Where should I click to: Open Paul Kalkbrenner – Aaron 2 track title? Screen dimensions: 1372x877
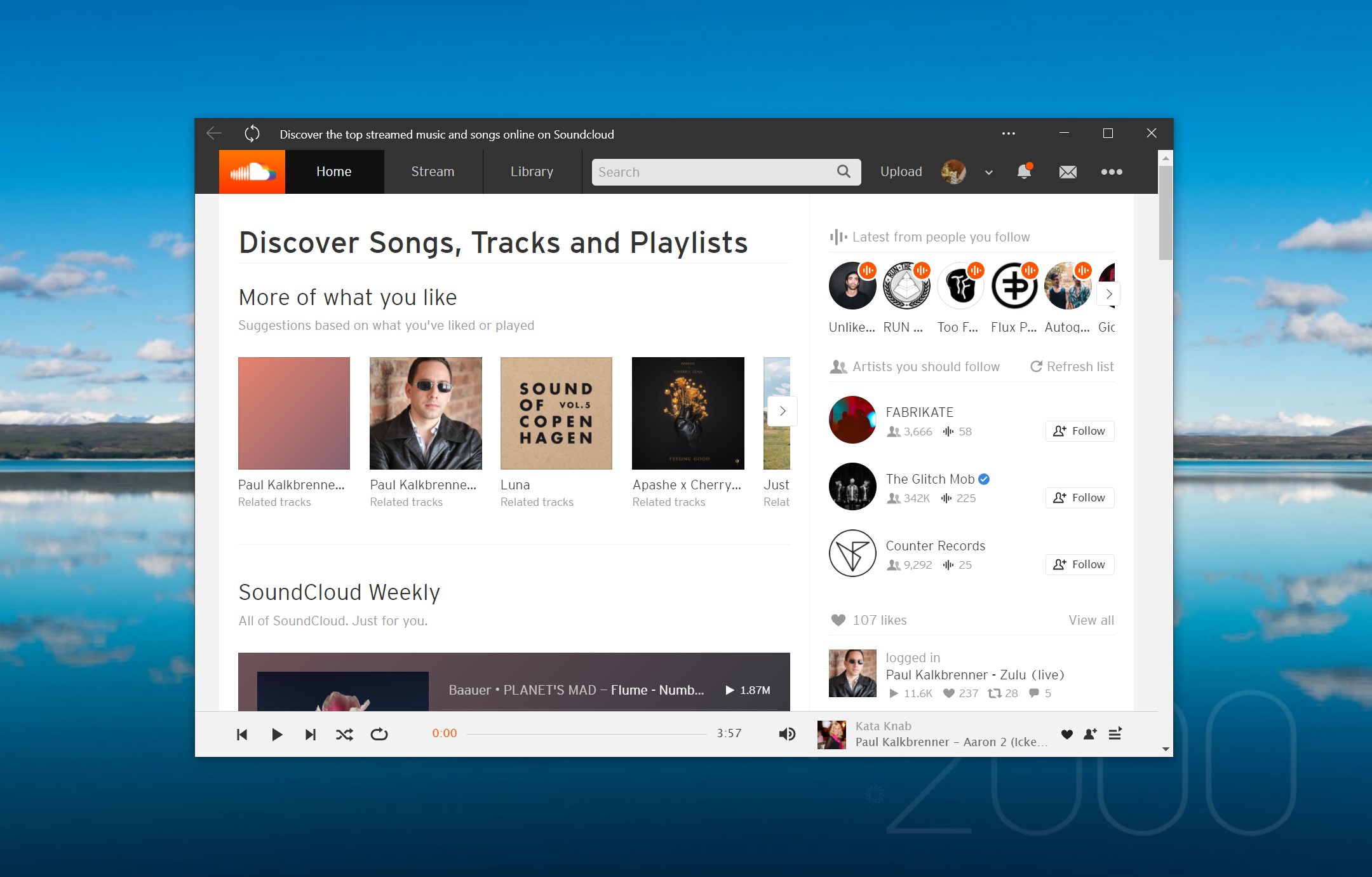(x=951, y=742)
